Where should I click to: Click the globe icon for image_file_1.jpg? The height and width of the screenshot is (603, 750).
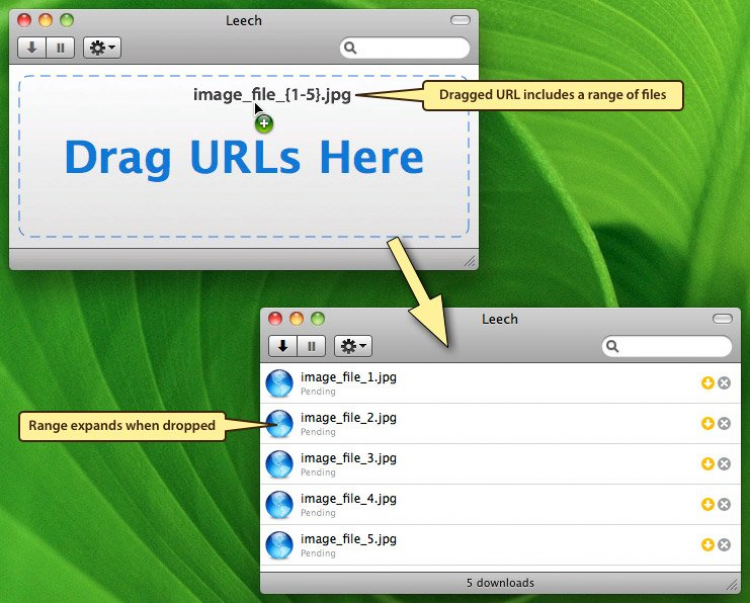279,383
